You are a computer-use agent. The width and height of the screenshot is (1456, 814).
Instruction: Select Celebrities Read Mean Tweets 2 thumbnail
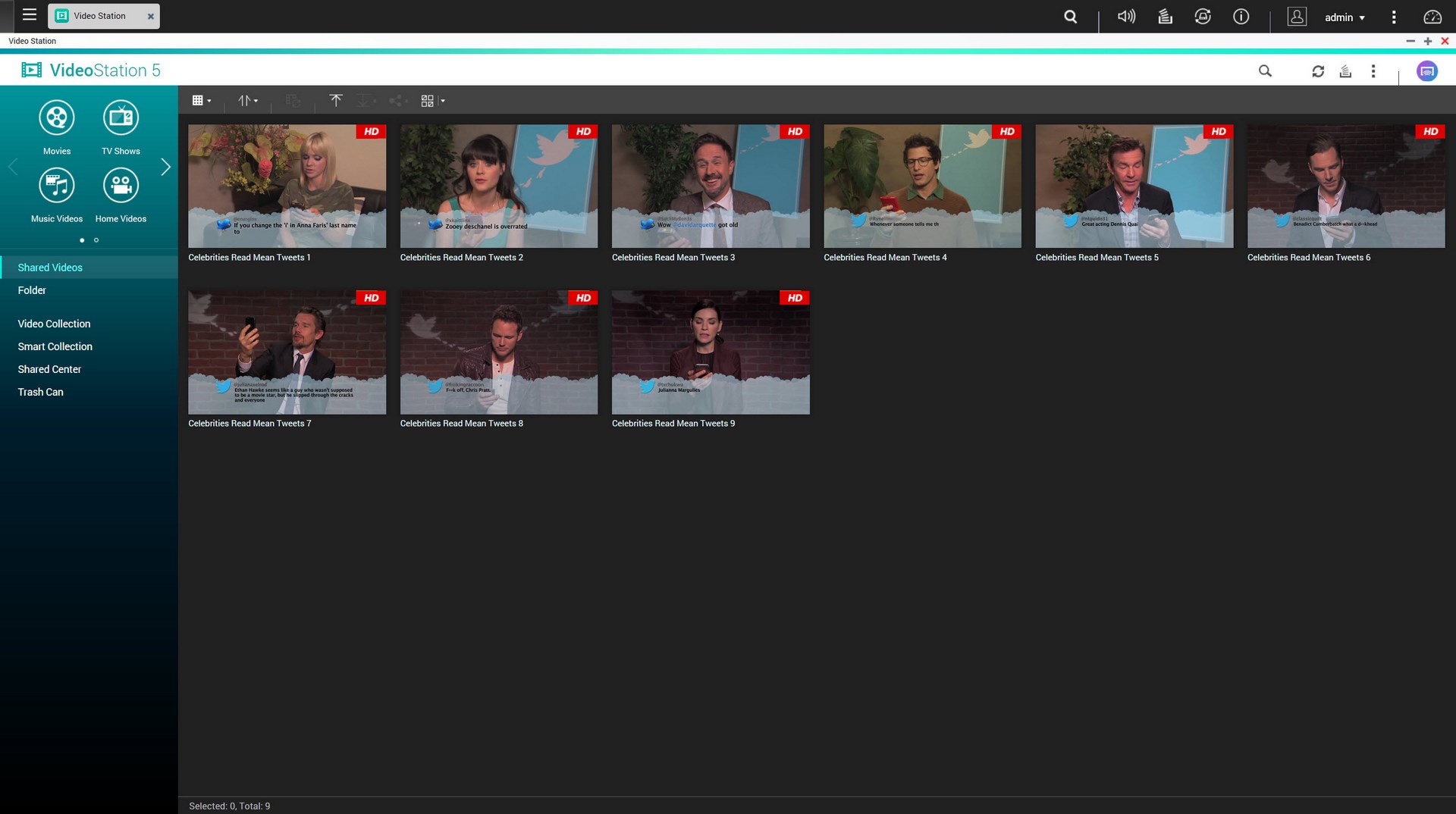point(499,186)
